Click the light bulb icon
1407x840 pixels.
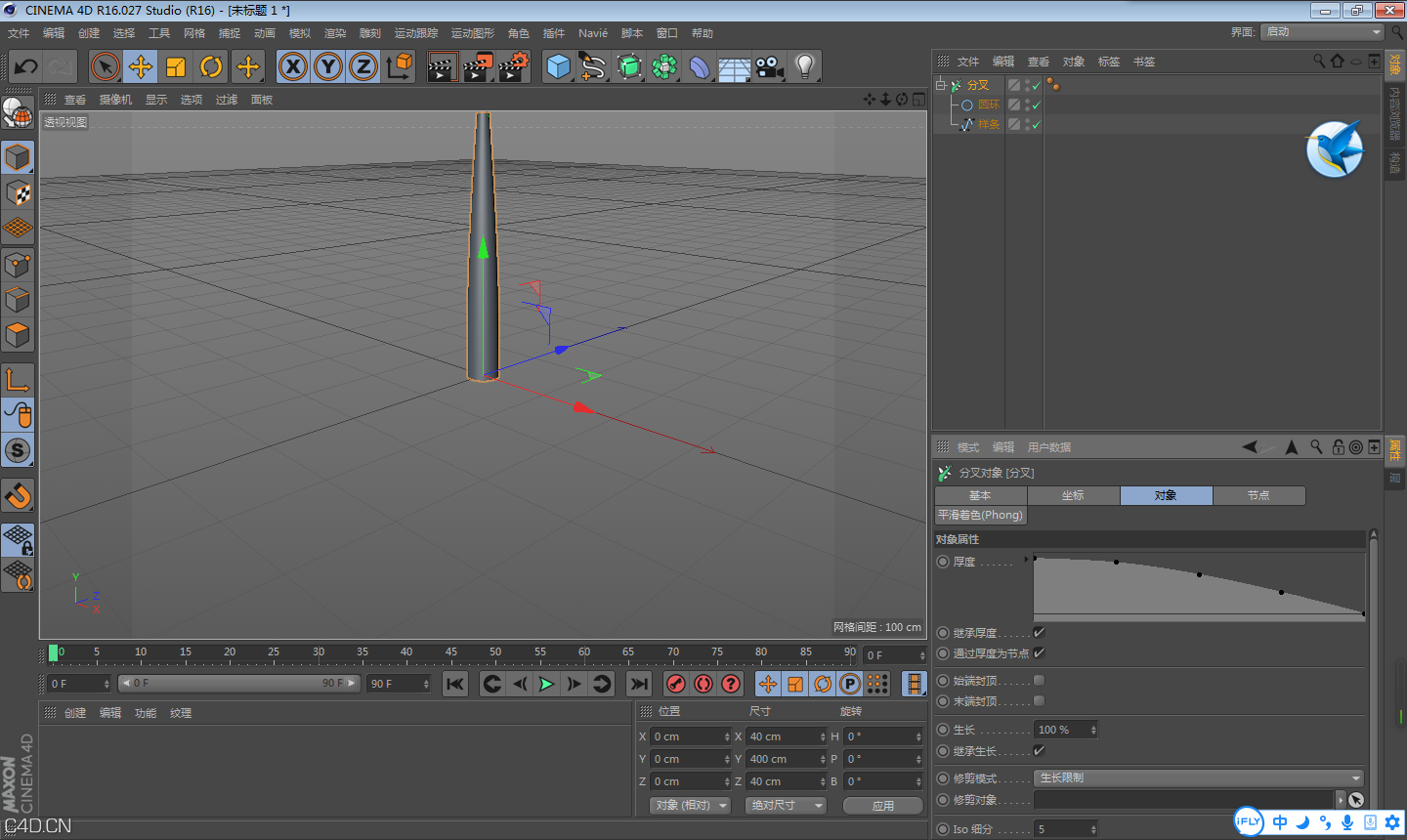coord(804,66)
